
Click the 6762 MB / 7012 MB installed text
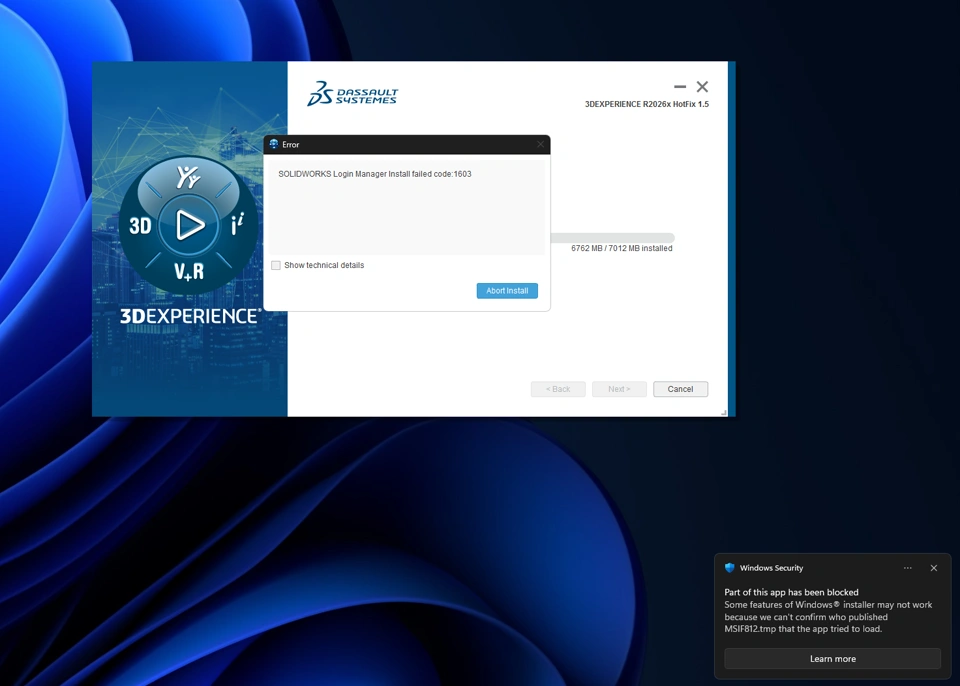[x=621, y=249]
